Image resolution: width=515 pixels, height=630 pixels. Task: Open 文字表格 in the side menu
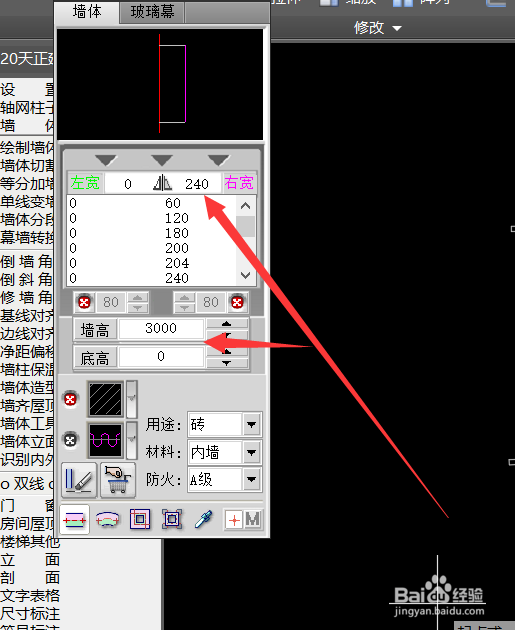[30, 595]
